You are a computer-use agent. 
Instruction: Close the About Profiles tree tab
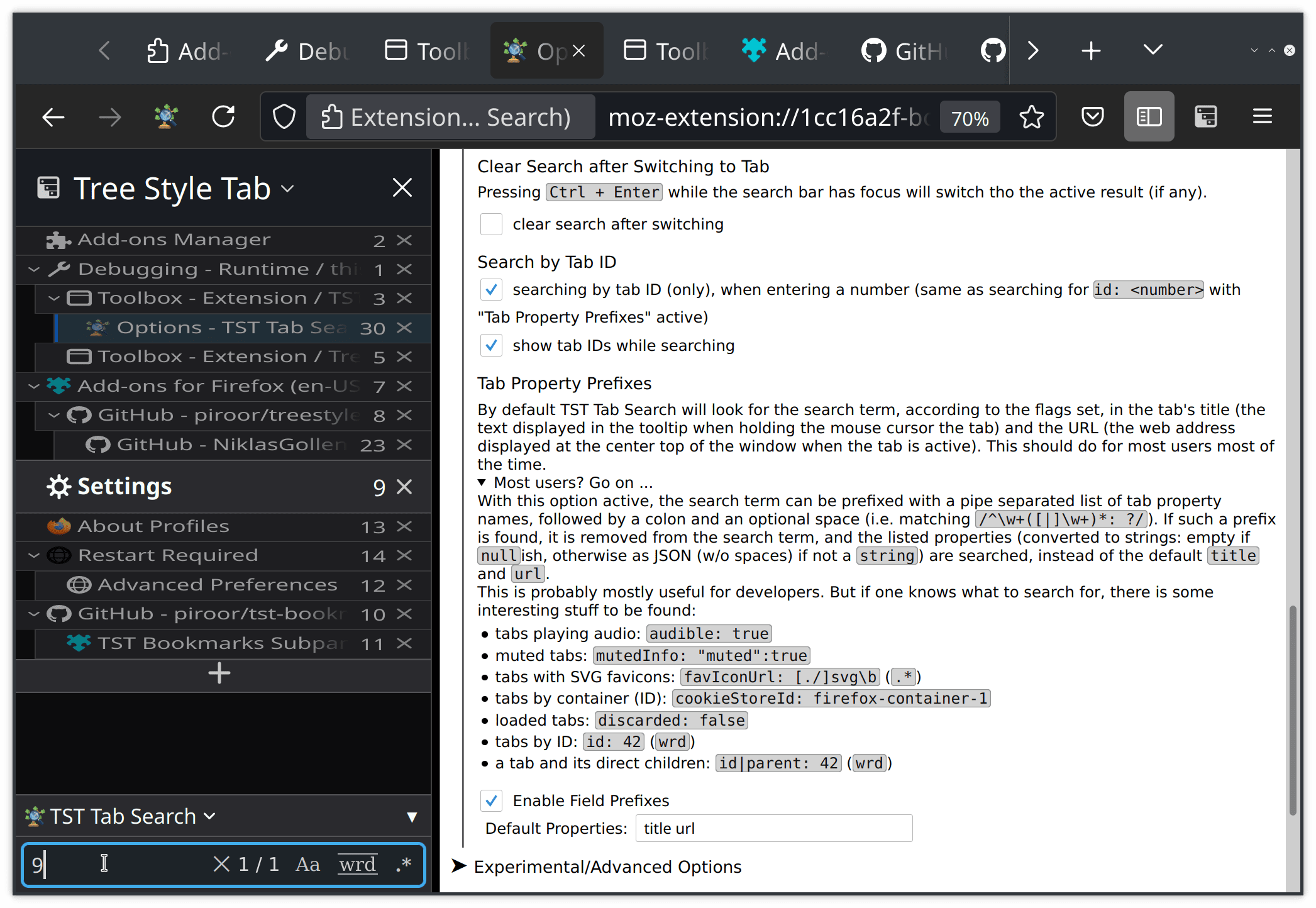405,527
